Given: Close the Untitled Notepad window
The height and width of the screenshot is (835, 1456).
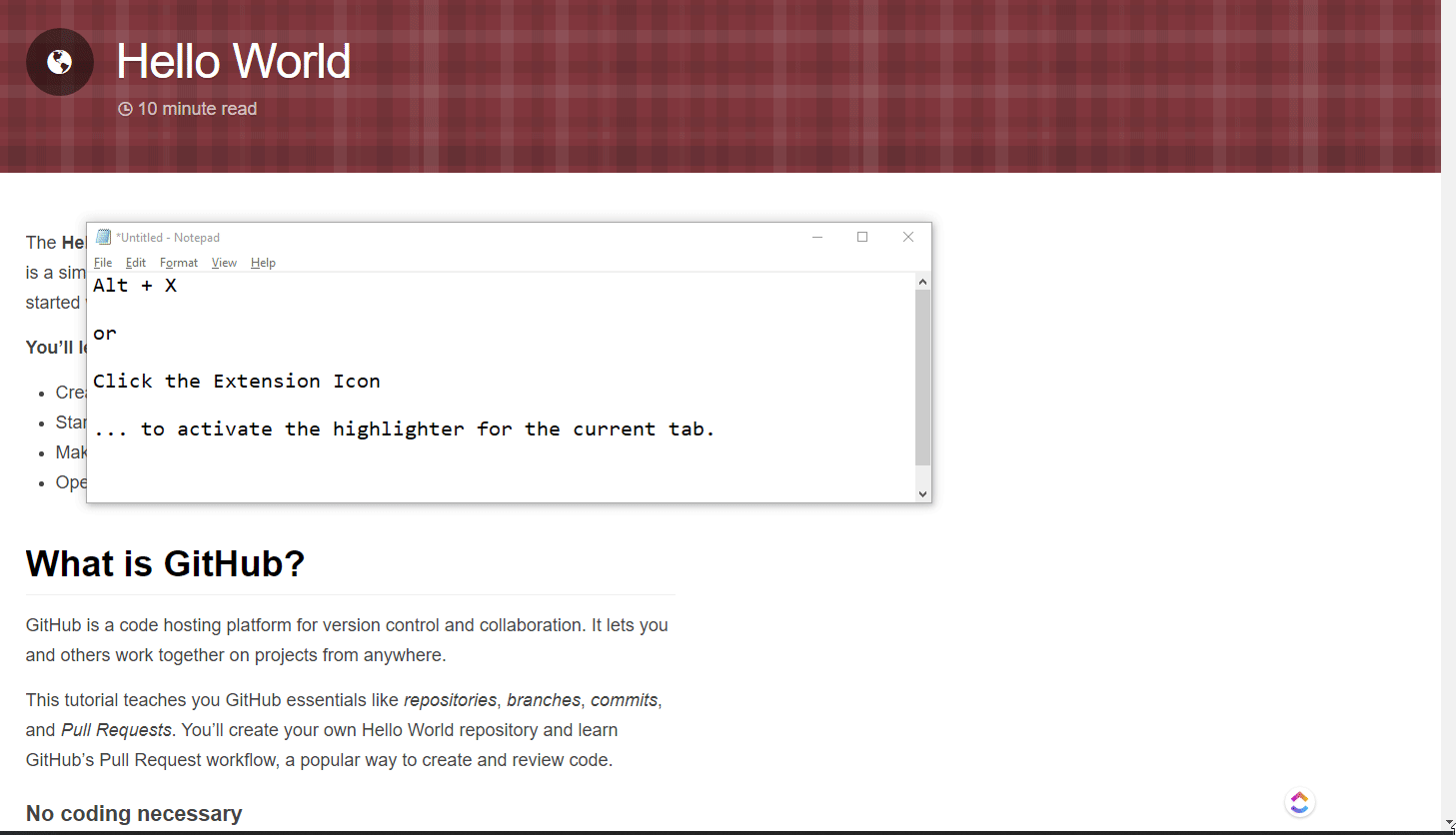Looking at the screenshot, I should click(x=908, y=238).
